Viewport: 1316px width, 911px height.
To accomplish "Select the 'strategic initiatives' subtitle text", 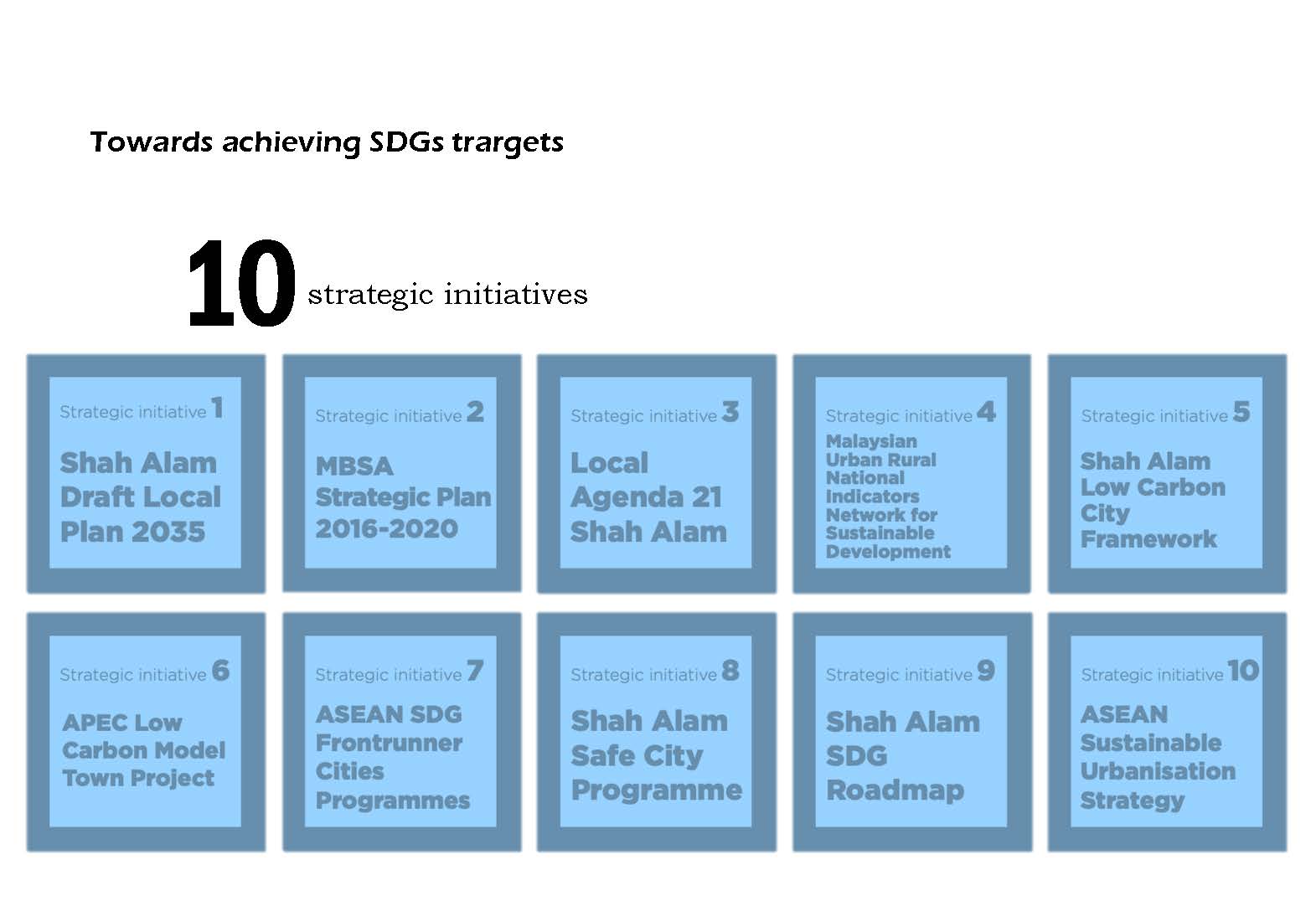I will 447,295.
